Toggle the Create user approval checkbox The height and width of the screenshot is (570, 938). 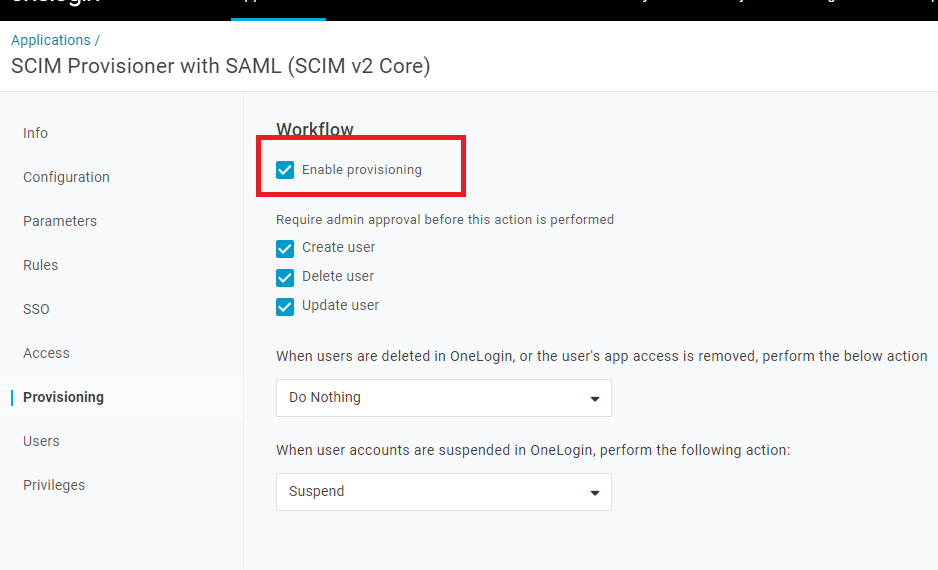pos(285,249)
